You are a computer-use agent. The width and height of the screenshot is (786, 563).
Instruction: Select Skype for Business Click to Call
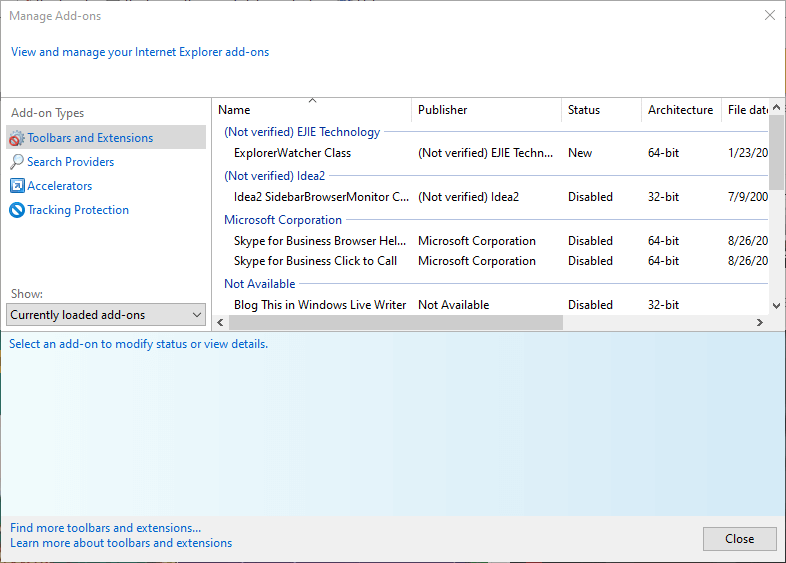click(x=315, y=261)
